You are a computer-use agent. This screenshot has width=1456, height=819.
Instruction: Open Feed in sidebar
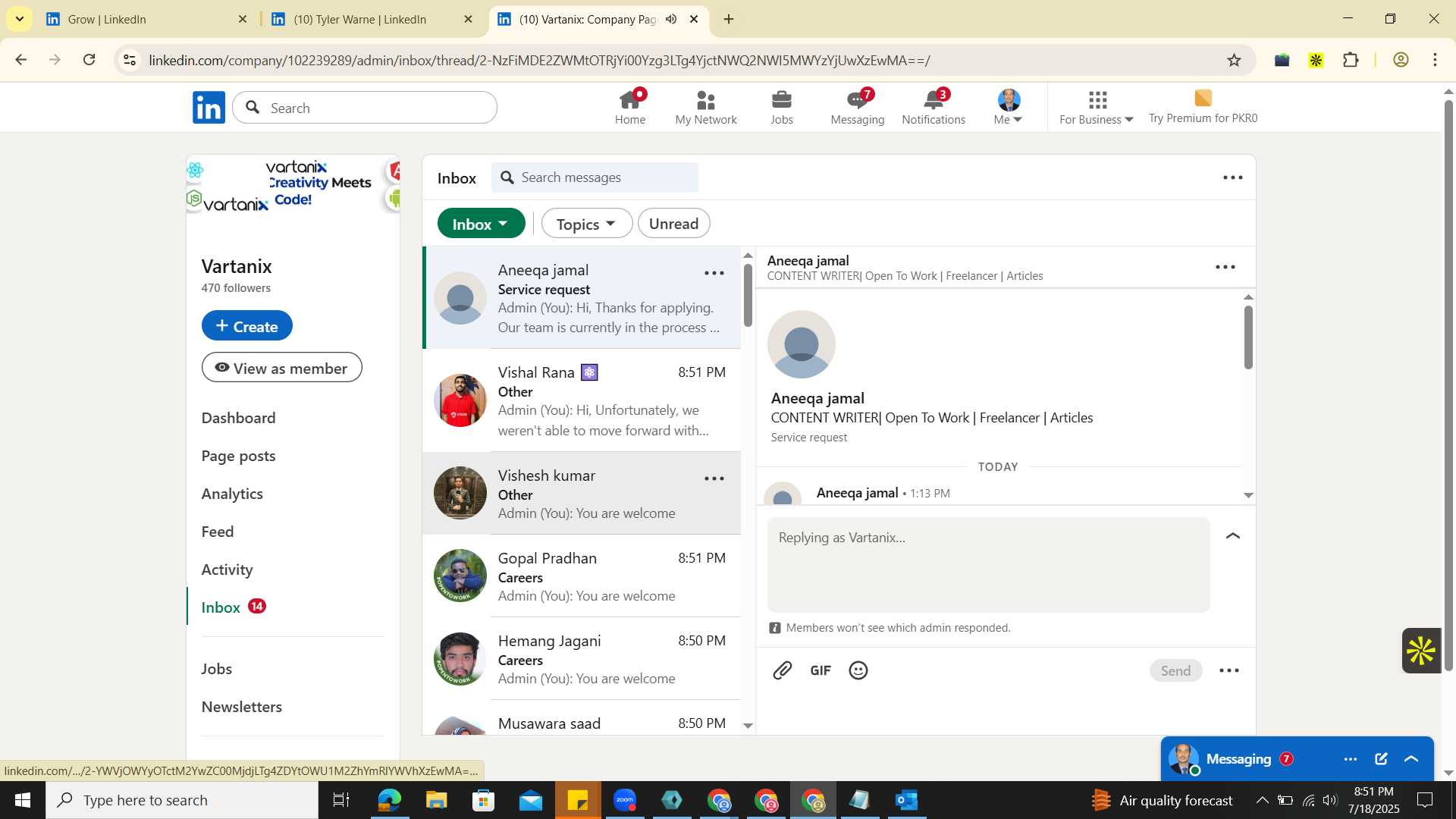tap(218, 532)
